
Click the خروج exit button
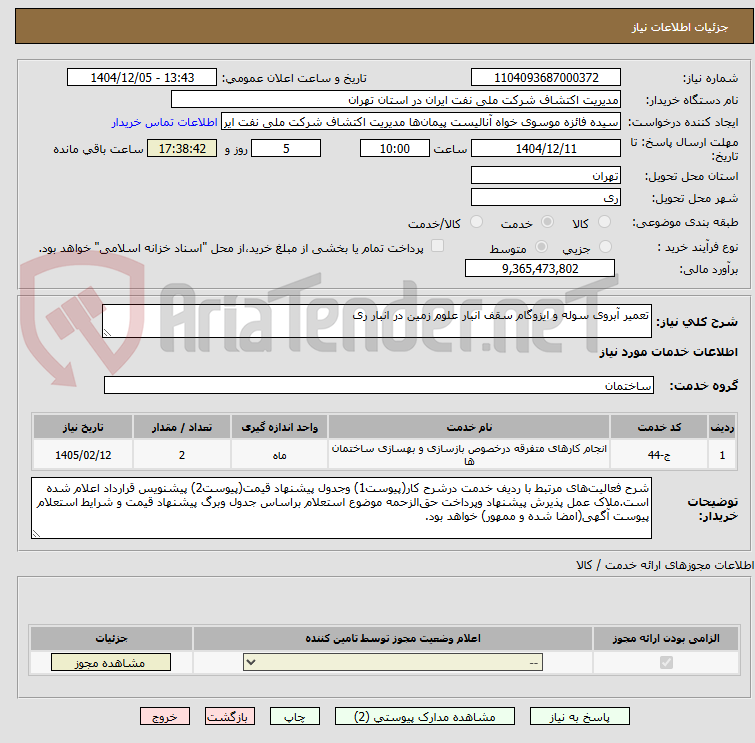[x=165, y=717]
